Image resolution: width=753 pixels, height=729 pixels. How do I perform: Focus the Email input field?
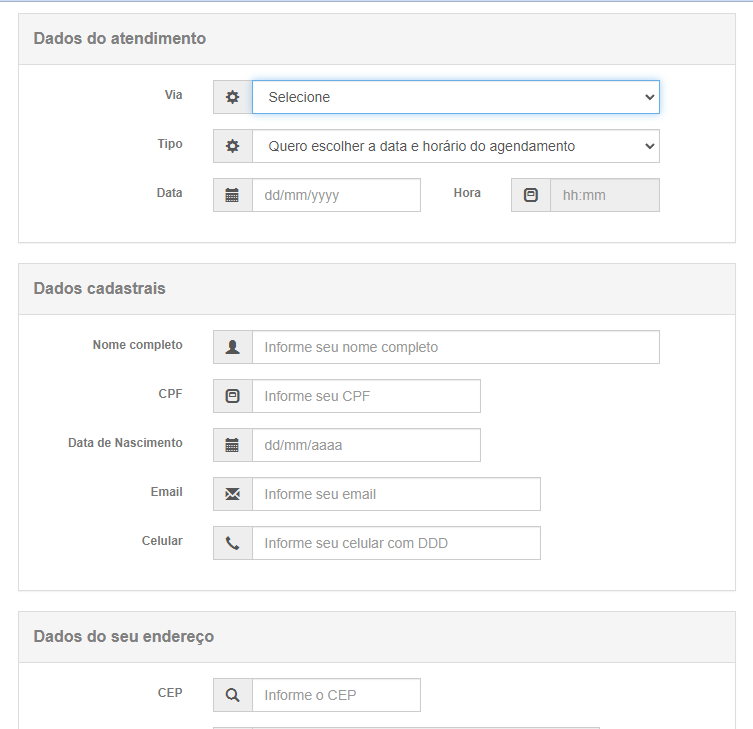(x=396, y=494)
